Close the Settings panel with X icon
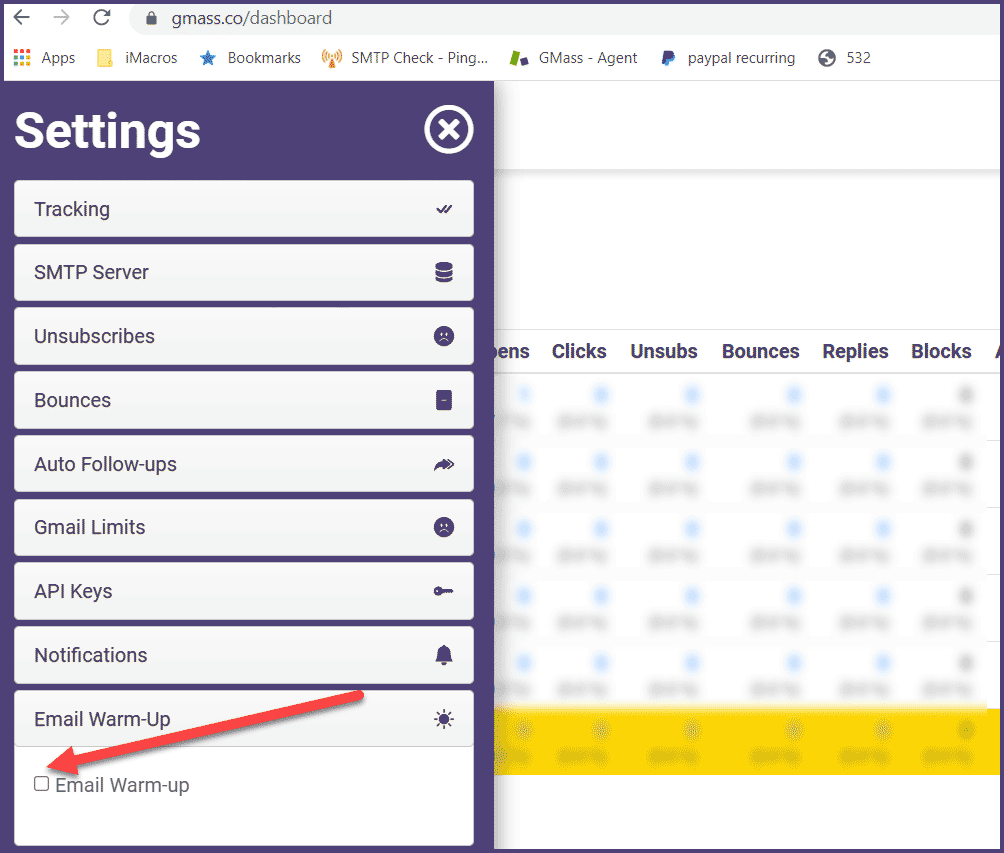Viewport: 1004px width, 853px height. coord(448,130)
